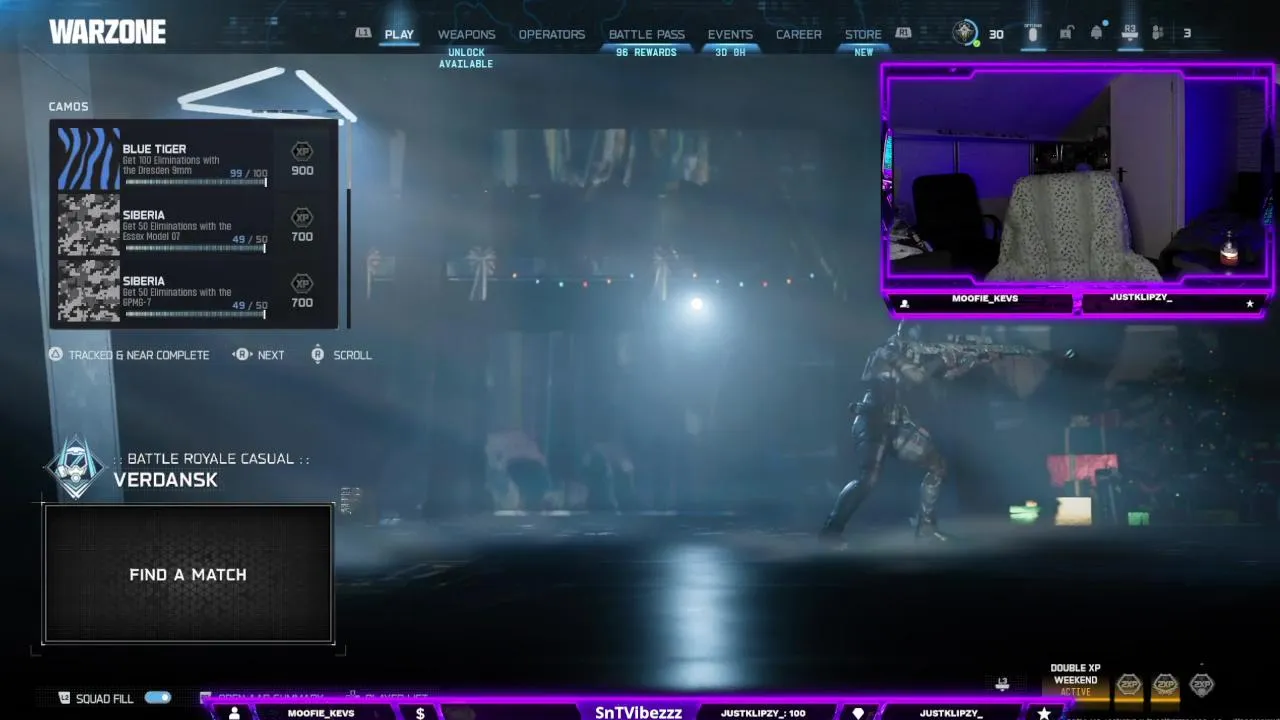Open the Store tab
Viewport: 1280px width, 720px height.
(x=863, y=34)
